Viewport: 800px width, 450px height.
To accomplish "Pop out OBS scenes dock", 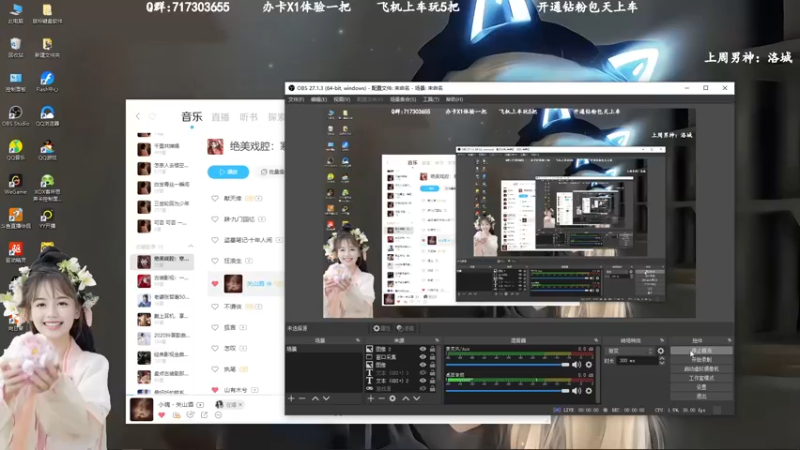I will 358,340.
